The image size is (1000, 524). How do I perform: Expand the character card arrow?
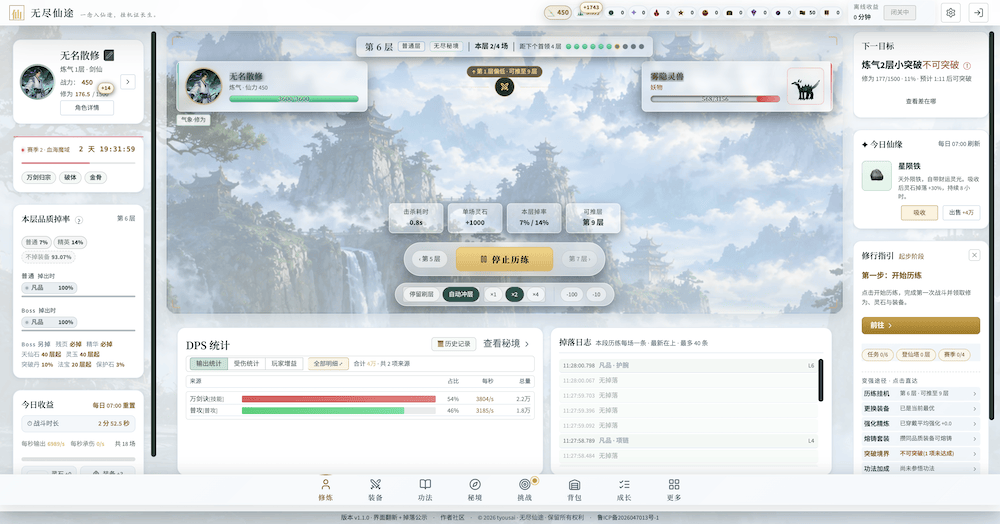pos(128,82)
